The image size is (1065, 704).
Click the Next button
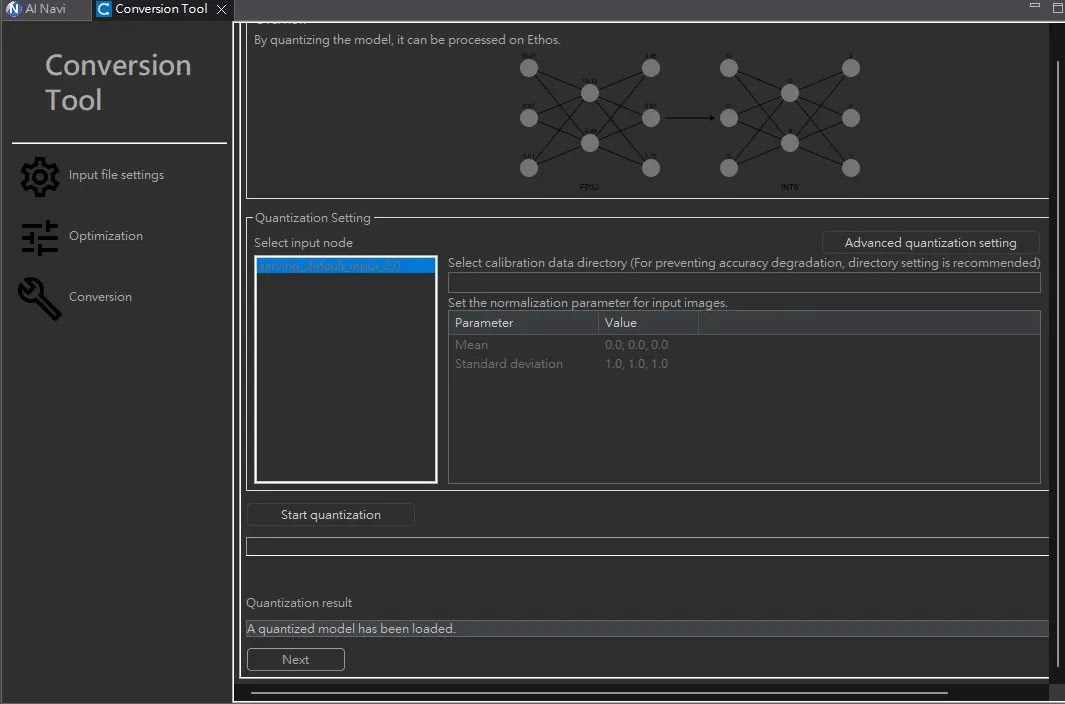click(296, 660)
